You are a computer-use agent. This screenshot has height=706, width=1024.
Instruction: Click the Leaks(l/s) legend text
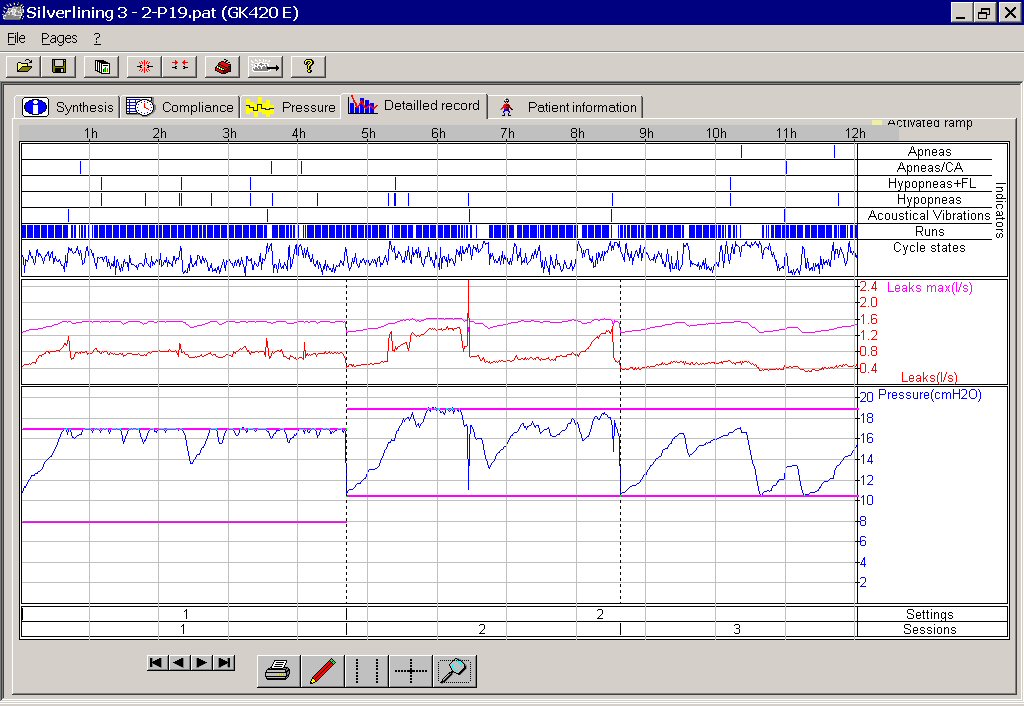929,377
